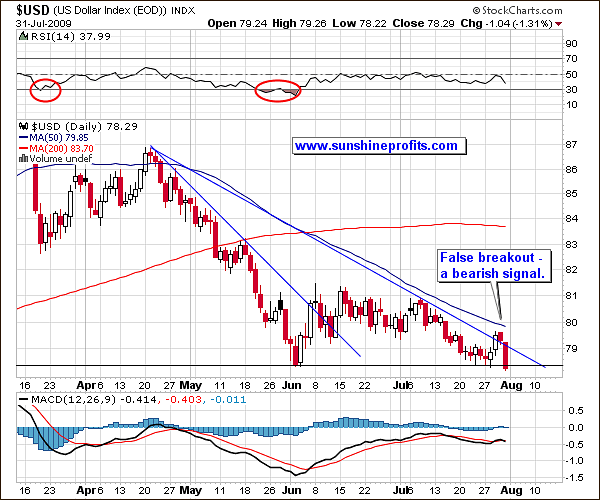Click the candlestick icon beside $USD (Daily)
The width and height of the screenshot is (600, 500).
(x=23, y=126)
